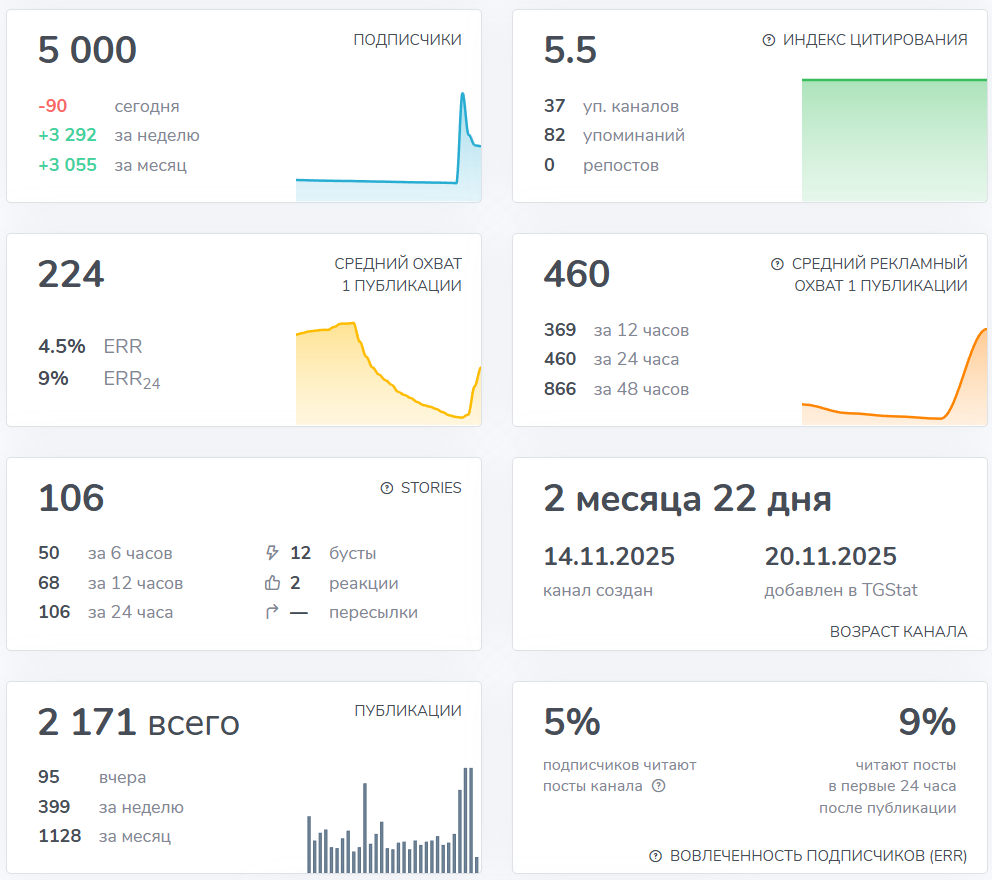Open the ПУБЛИКАЦИИ heading link
This screenshot has width=992, height=880.
[408, 711]
